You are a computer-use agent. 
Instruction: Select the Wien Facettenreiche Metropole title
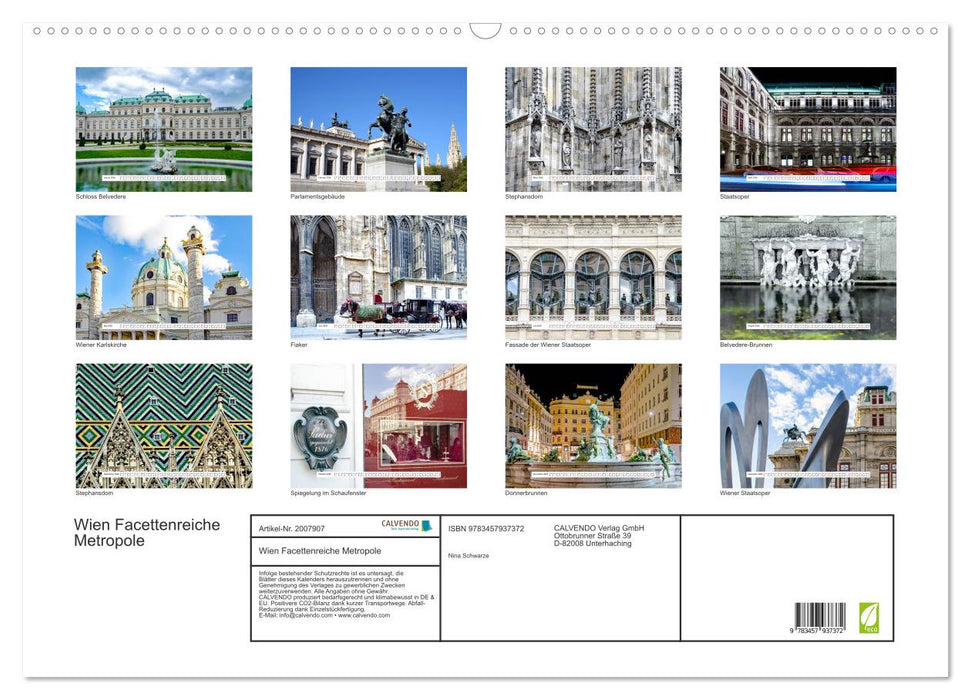coord(145,530)
